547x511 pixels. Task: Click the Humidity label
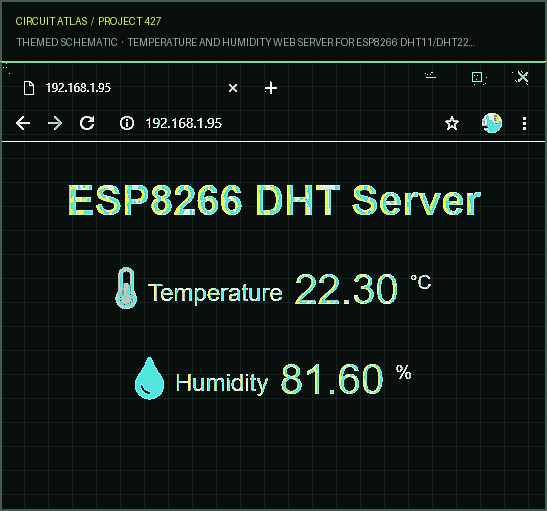222,383
